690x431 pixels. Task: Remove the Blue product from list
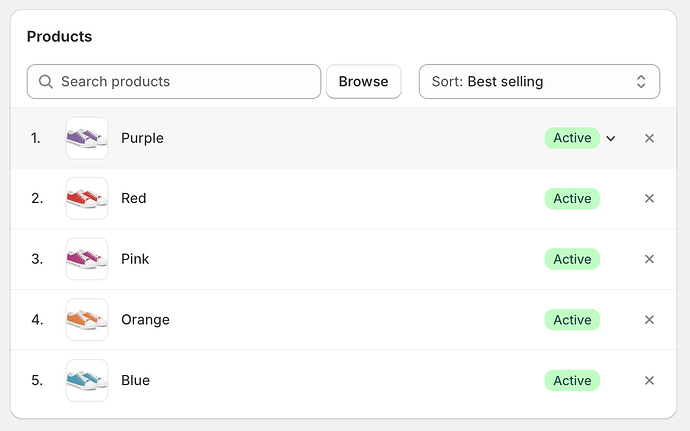click(649, 380)
